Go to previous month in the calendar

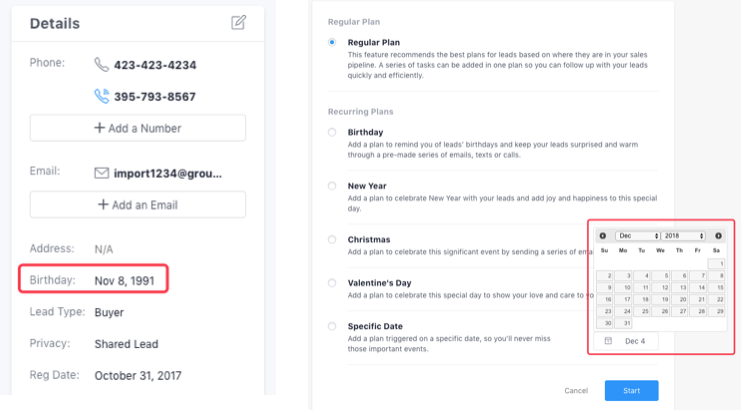point(602,236)
